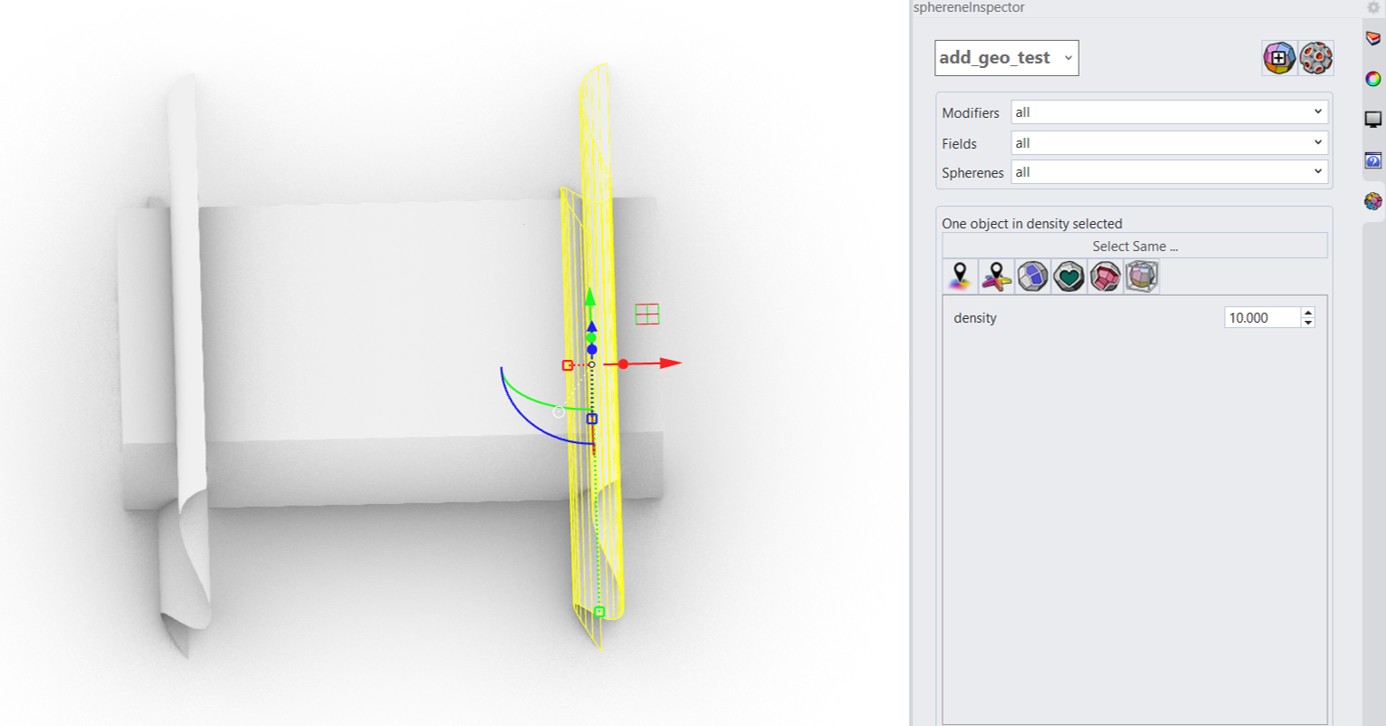
Task: Open the display monitor panel tab
Action: (x=1373, y=120)
